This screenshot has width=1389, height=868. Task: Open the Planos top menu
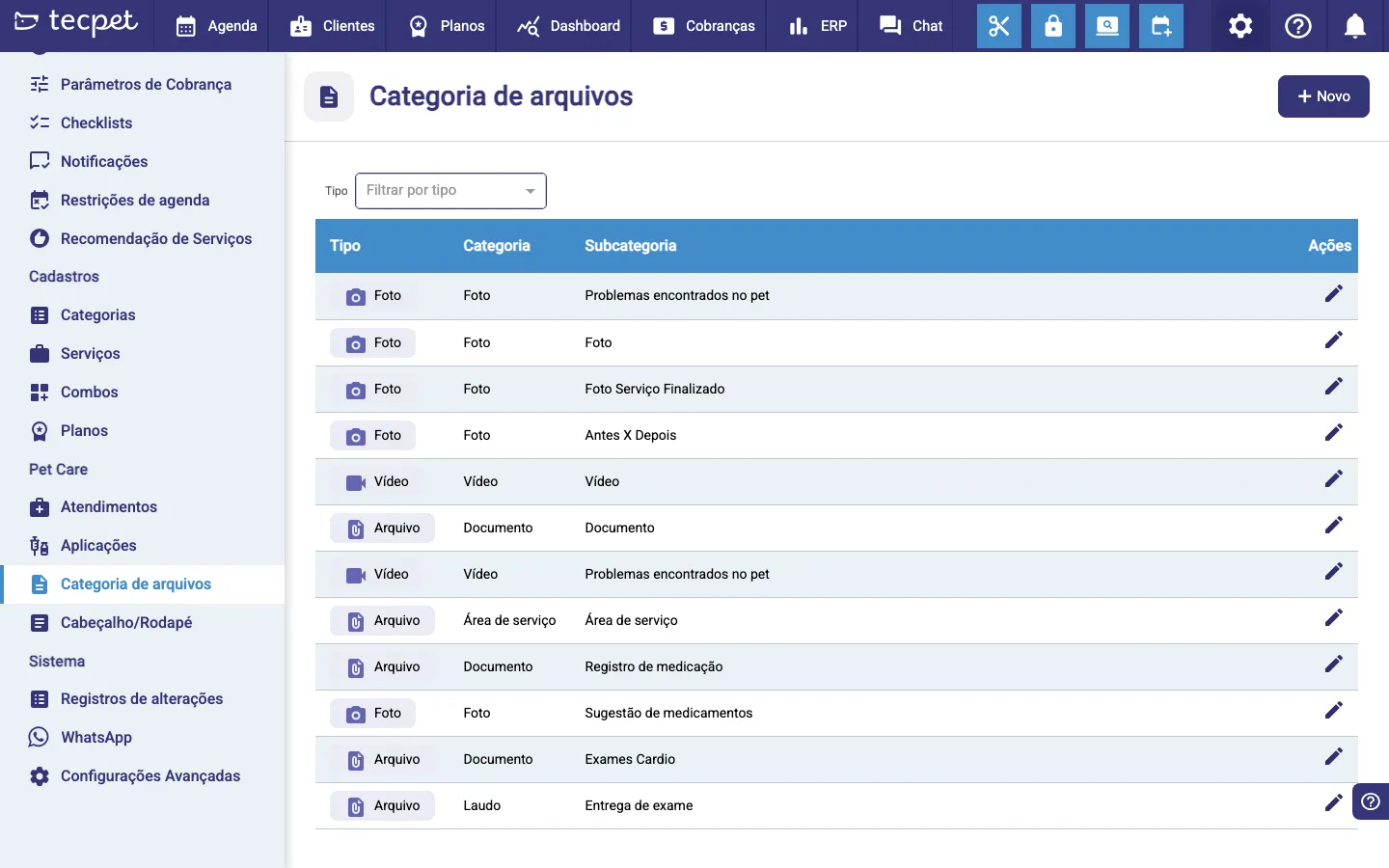(x=446, y=26)
